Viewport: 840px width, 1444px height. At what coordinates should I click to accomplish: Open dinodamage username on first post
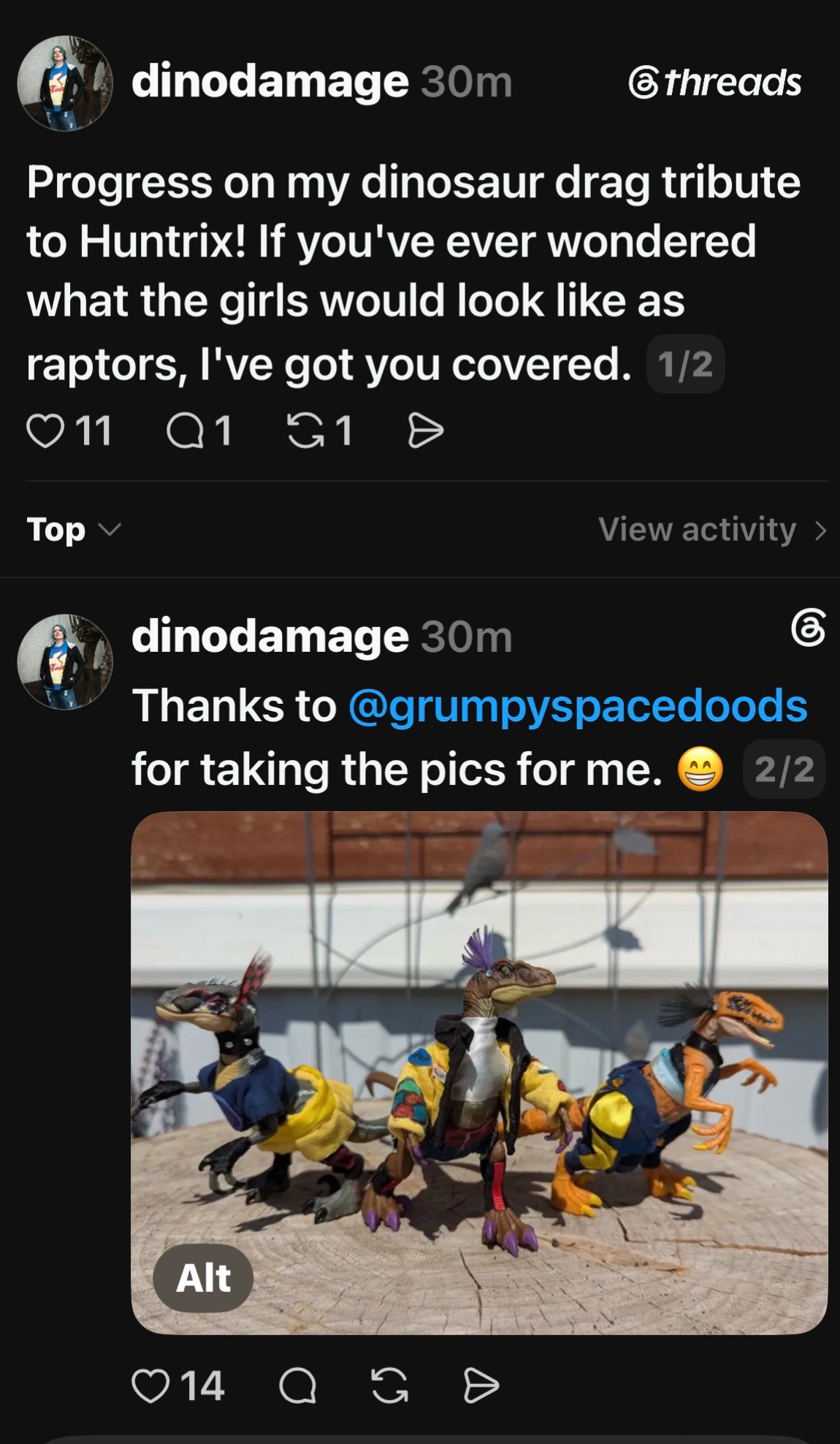270,80
